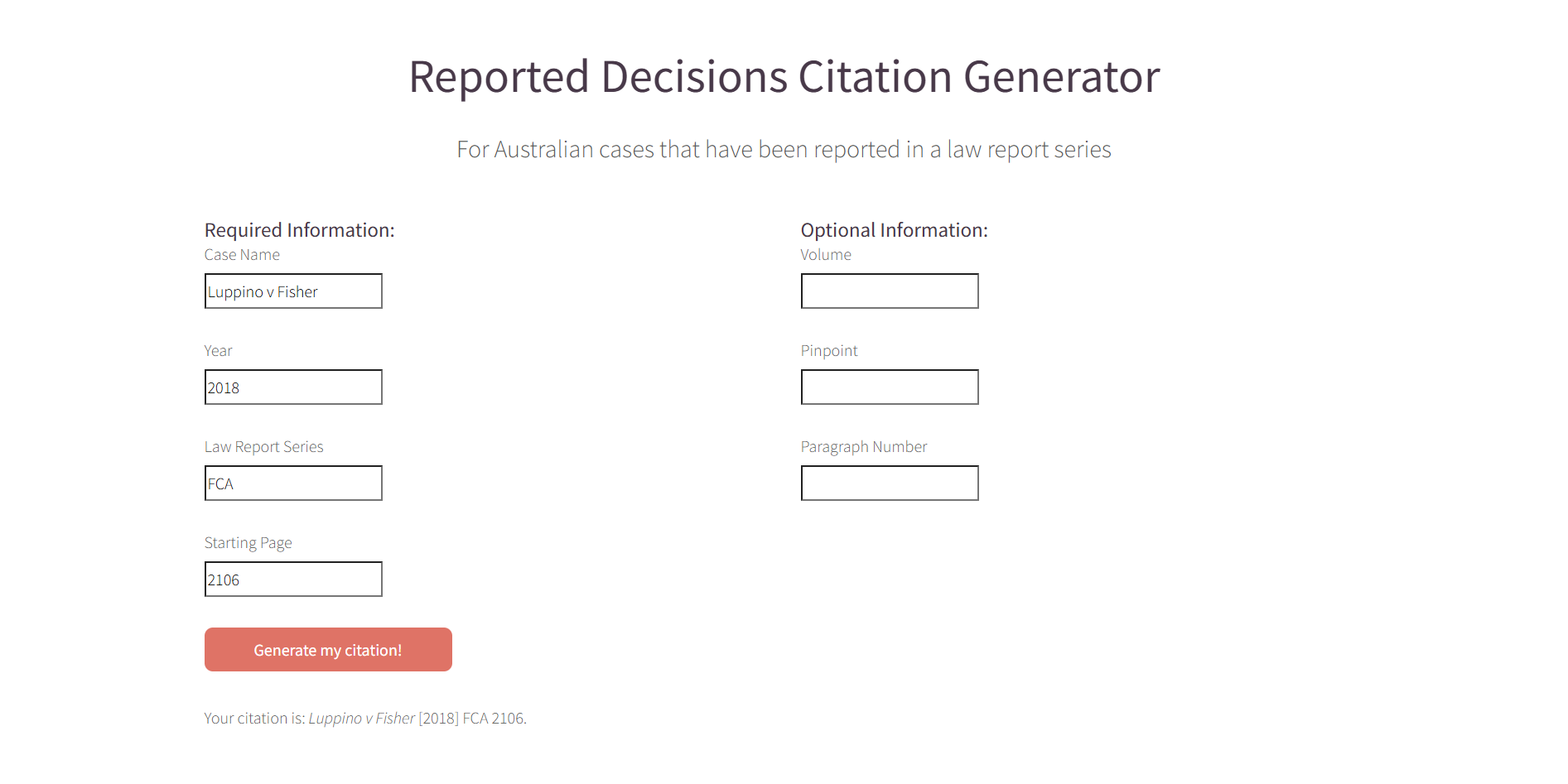The width and height of the screenshot is (1568, 784).
Task: Select the generated citation text at bottom
Action: (x=364, y=718)
